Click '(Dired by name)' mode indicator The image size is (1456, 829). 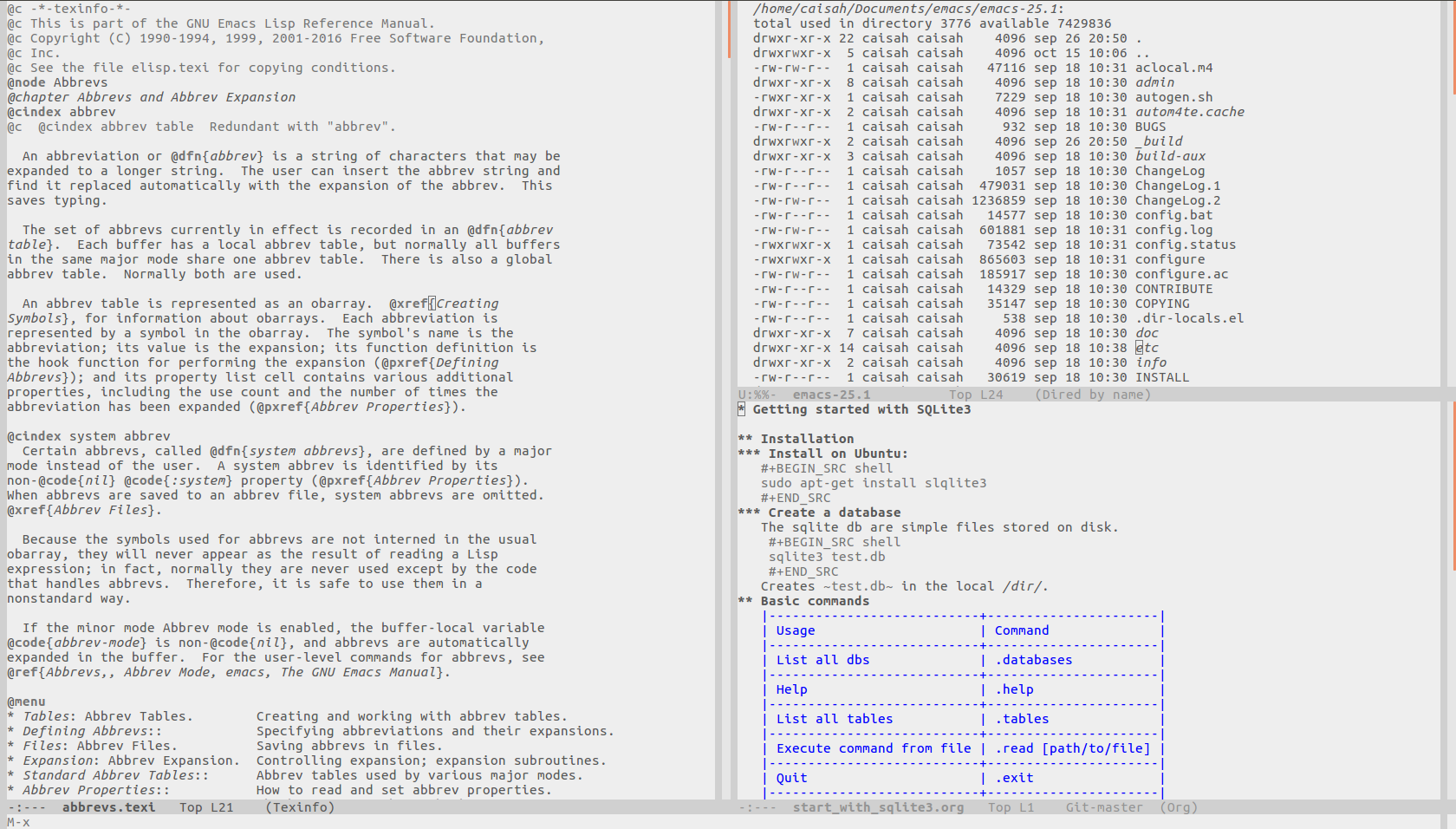click(x=1093, y=395)
